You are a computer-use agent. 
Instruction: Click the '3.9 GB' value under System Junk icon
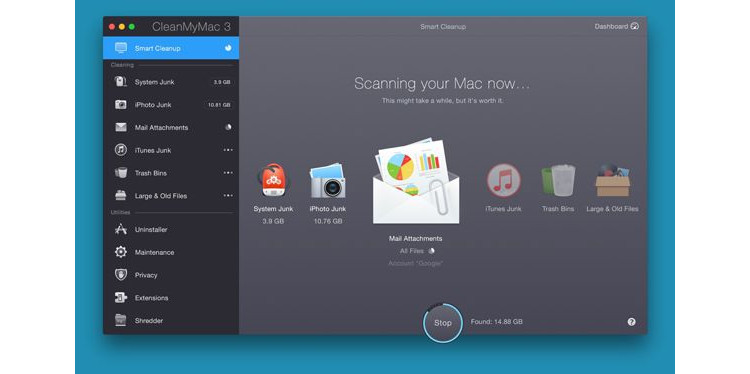coord(273,221)
